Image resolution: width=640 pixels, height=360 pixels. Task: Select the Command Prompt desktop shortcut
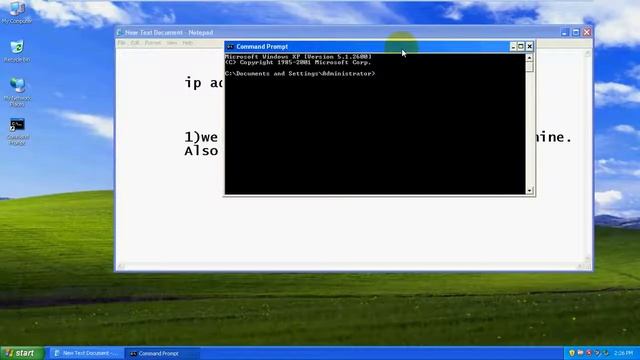tap(17, 131)
